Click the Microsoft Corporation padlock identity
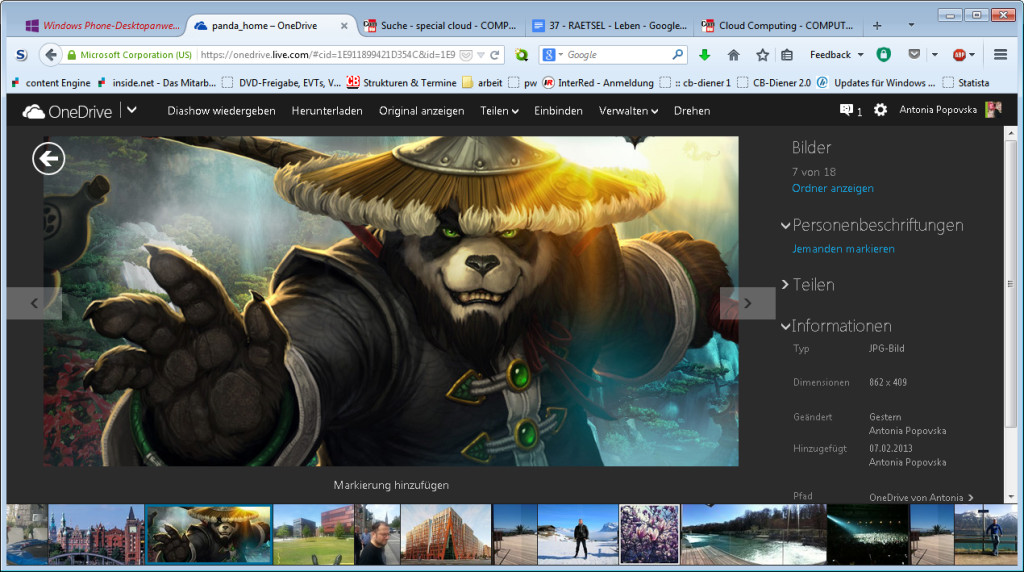 point(129,55)
